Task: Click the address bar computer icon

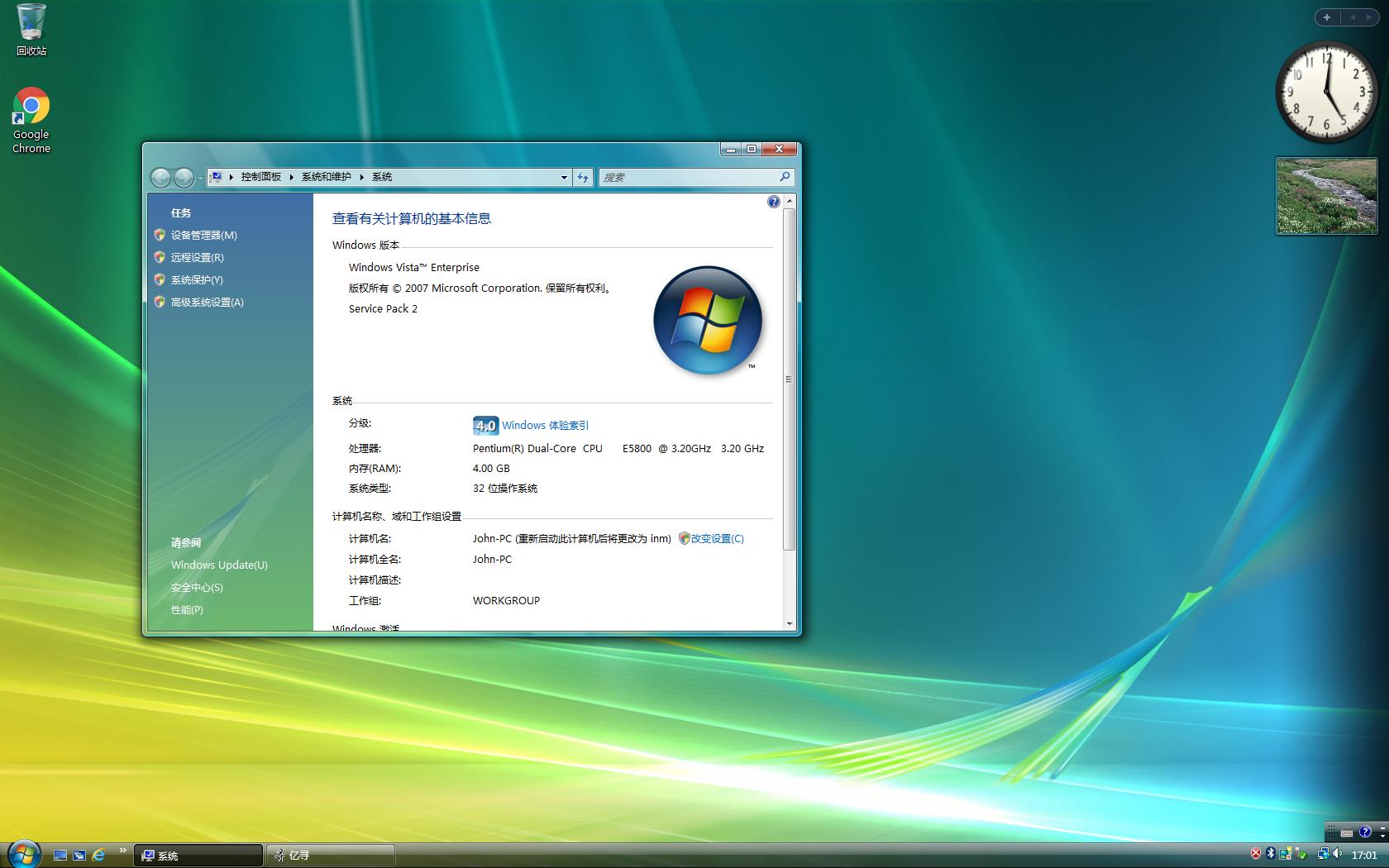Action: point(217,177)
